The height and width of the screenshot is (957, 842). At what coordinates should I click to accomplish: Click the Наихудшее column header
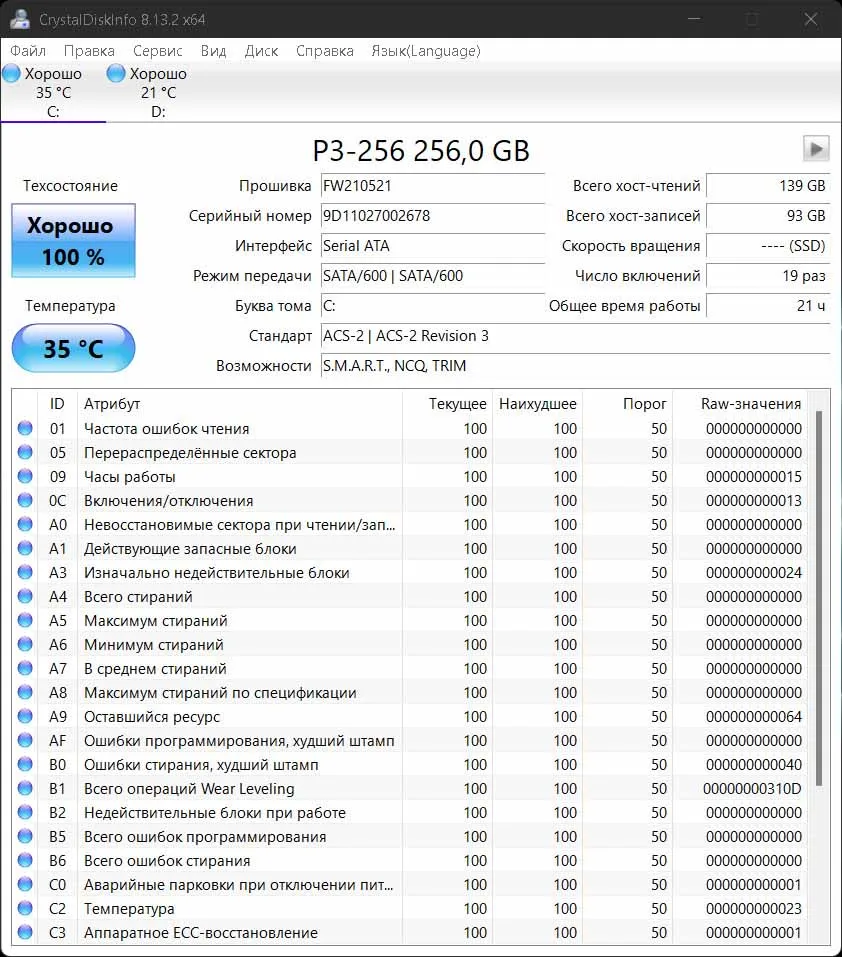coord(537,404)
